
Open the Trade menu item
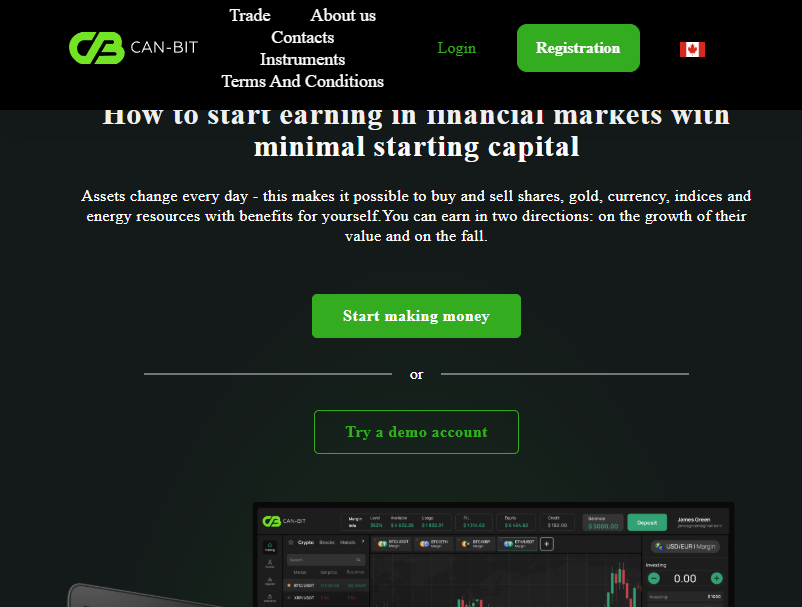(250, 15)
